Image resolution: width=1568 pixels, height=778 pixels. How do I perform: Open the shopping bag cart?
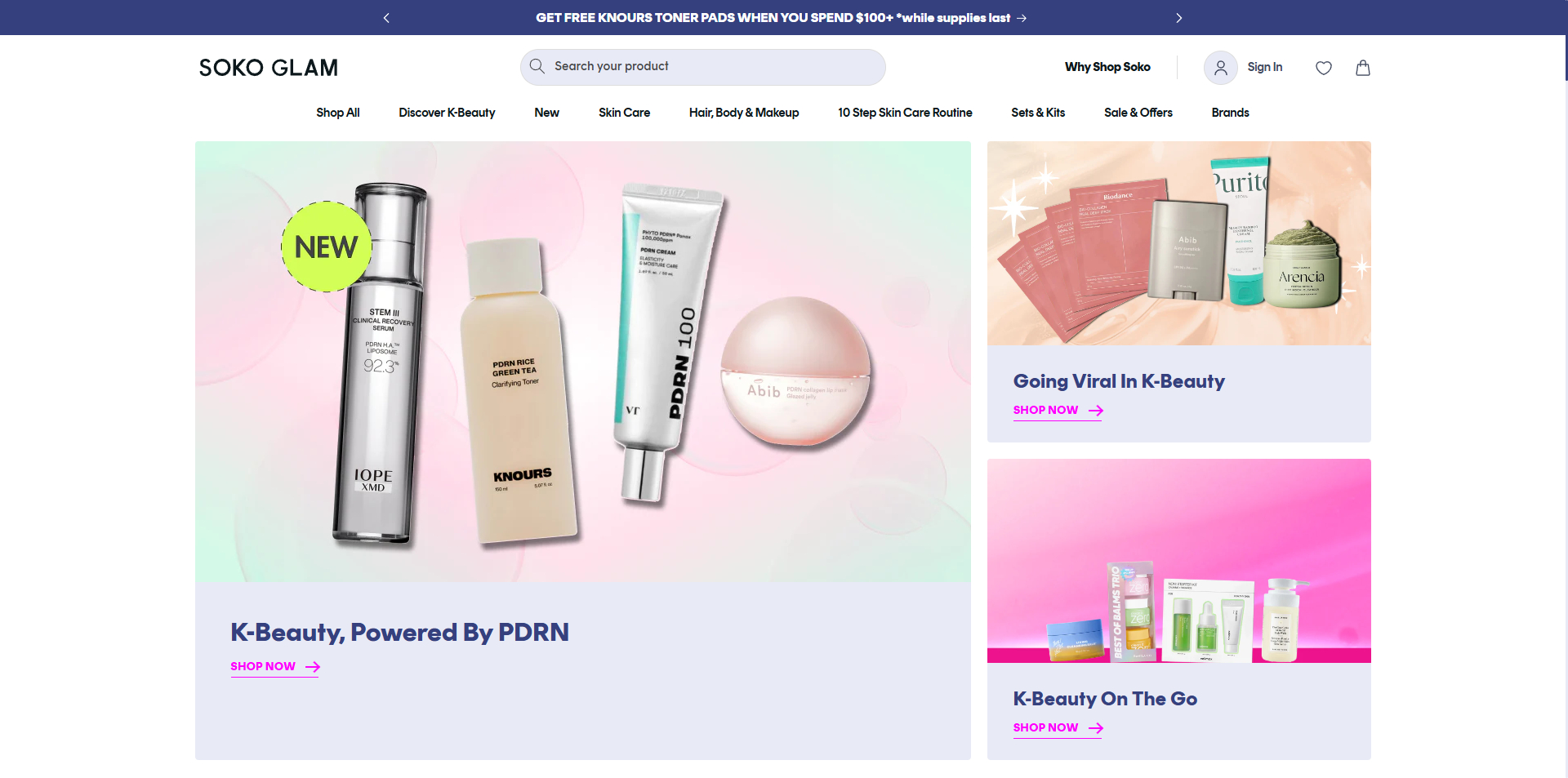click(x=1362, y=68)
